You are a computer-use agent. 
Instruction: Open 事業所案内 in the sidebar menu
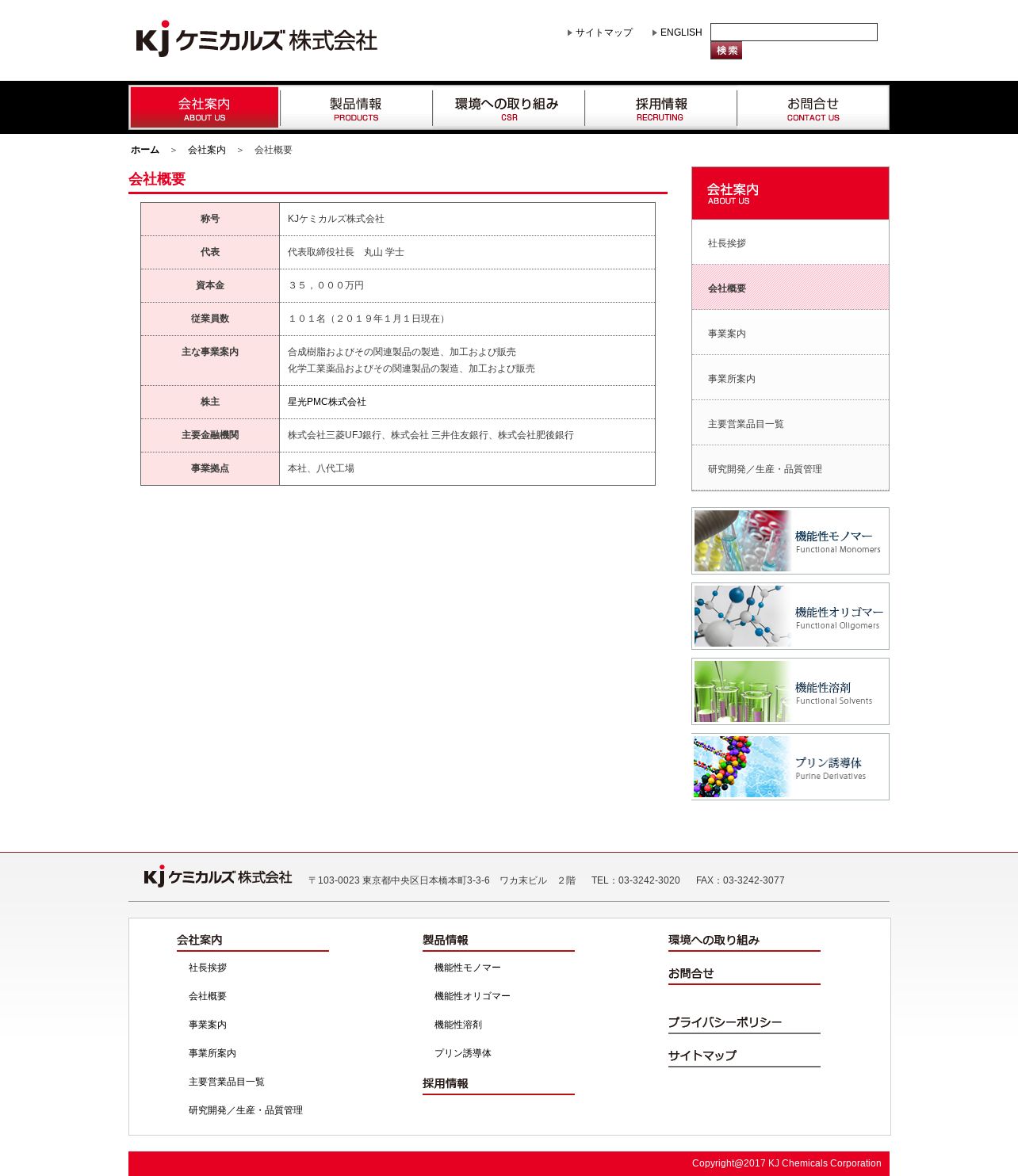click(x=790, y=378)
